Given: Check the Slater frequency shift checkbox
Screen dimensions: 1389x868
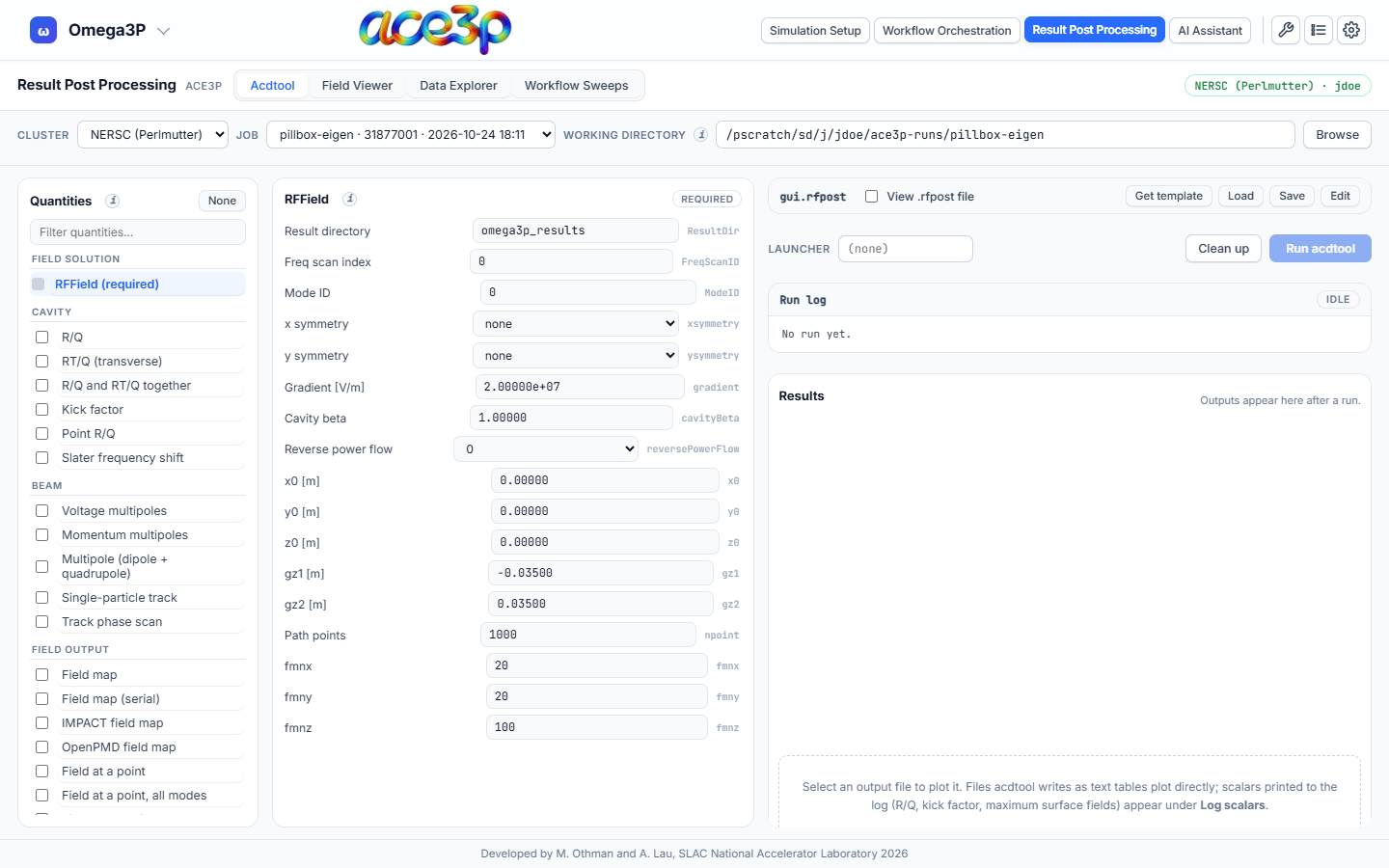Looking at the screenshot, I should 41,458.
